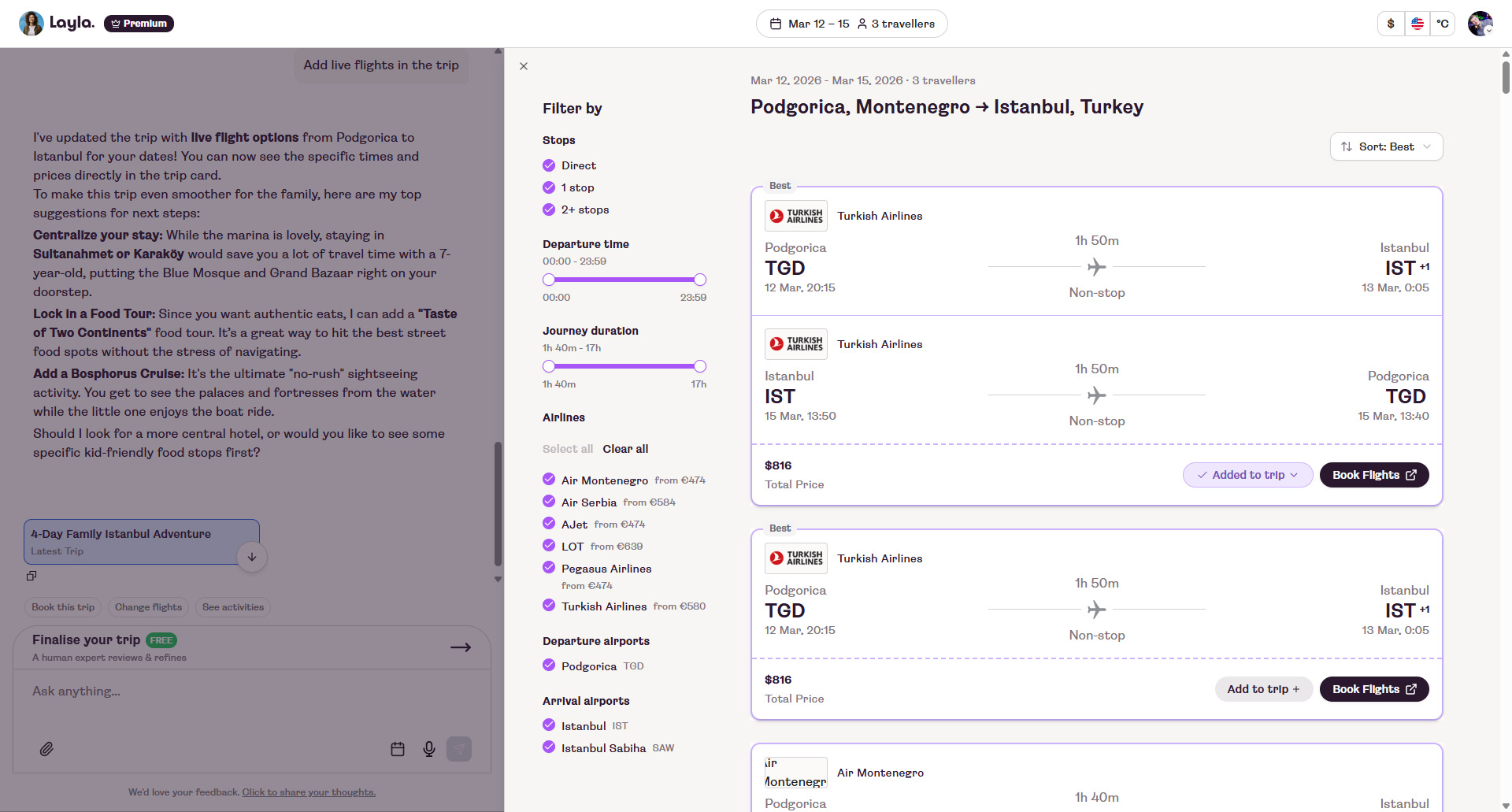
Task: Click Add to trip on second flight
Action: 1263,689
